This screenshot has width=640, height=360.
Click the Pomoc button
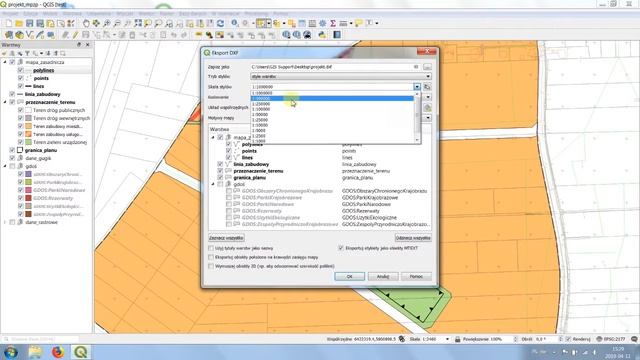pos(416,276)
